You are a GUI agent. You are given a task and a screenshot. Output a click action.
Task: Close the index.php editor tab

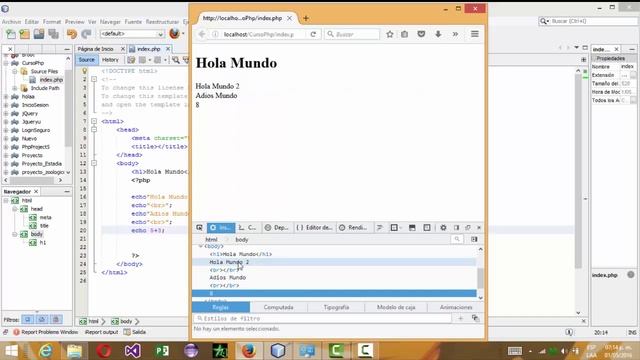(x=168, y=49)
